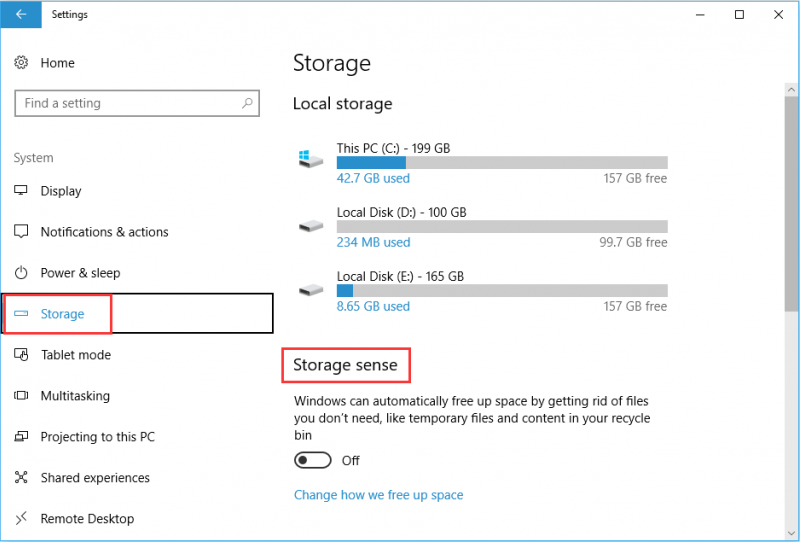Click the This PC (C:) drive icon

[311, 159]
